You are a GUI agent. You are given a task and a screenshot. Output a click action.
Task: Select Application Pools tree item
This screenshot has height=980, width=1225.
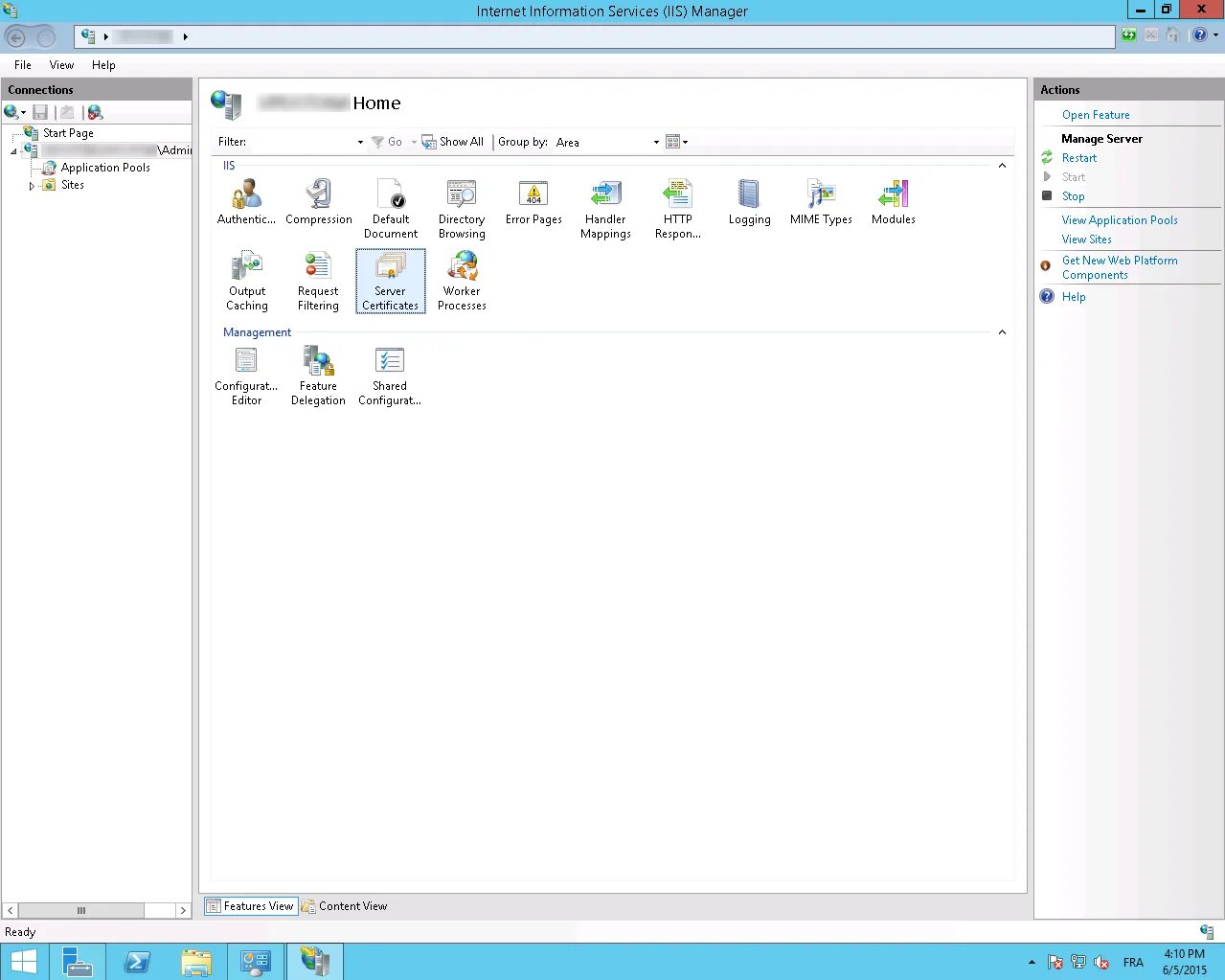(x=105, y=168)
